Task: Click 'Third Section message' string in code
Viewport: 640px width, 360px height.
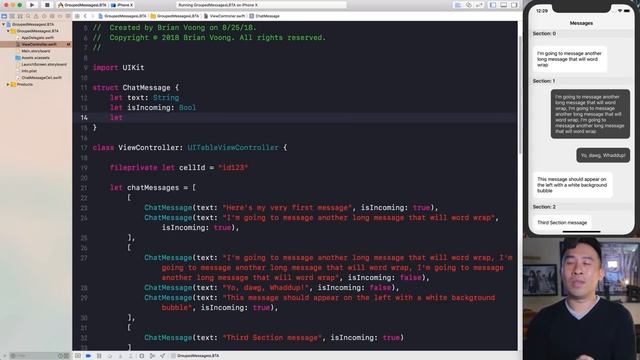Action: [x=272, y=338]
